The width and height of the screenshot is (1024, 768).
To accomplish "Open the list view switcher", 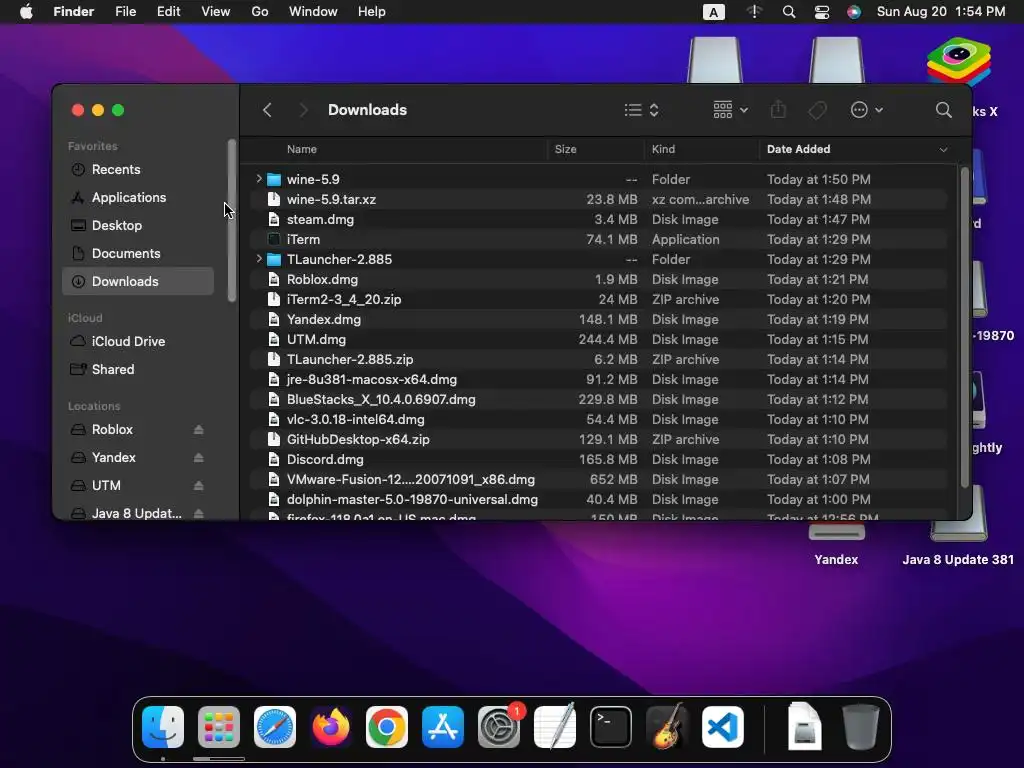I will point(641,110).
